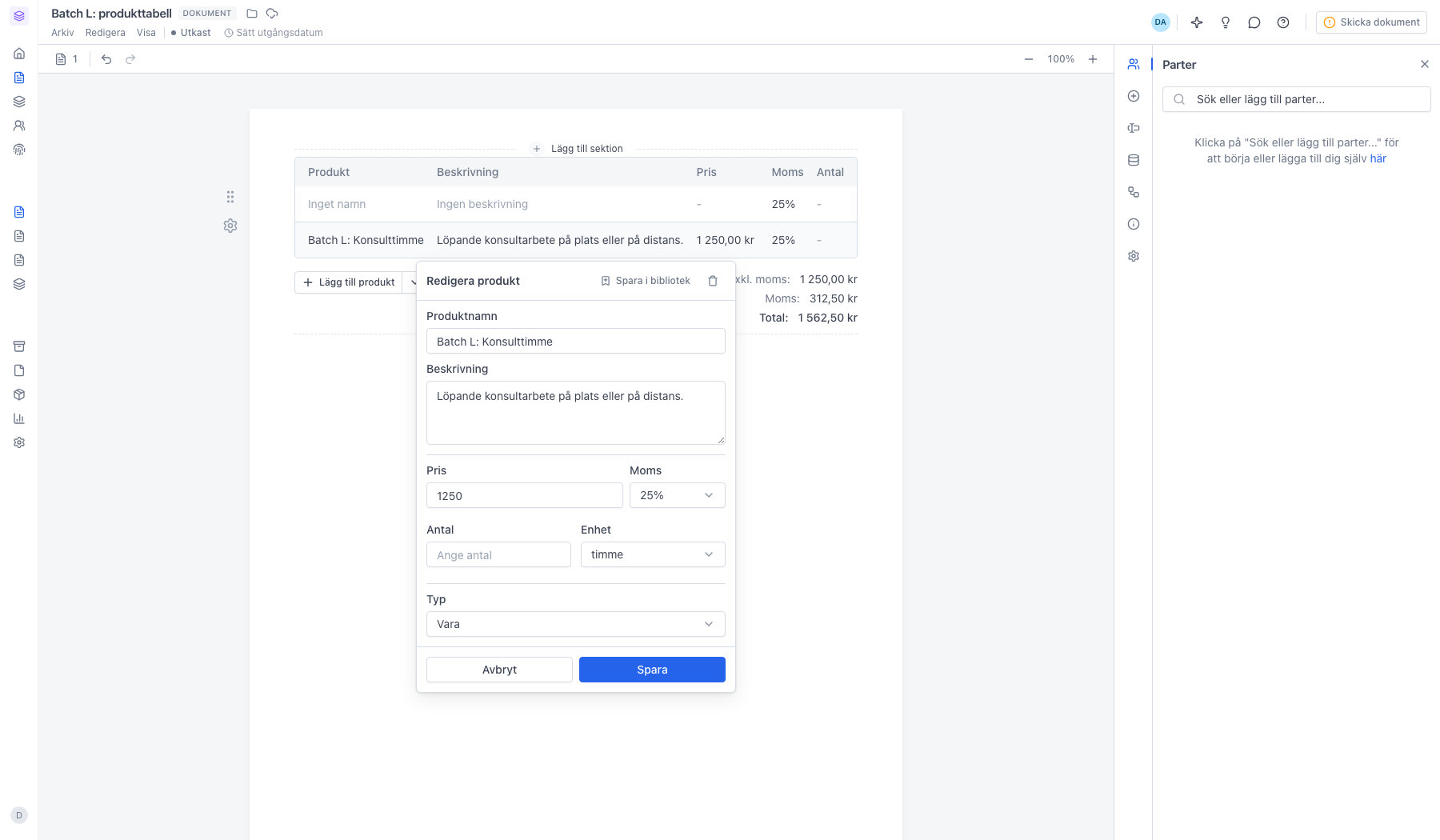Click the DA user avatar
This screenshot has height=840, width=1440.
(1161, 22)
